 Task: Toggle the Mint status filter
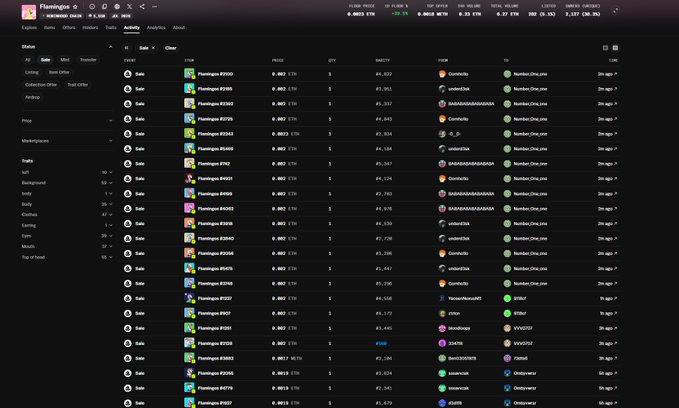65,60
